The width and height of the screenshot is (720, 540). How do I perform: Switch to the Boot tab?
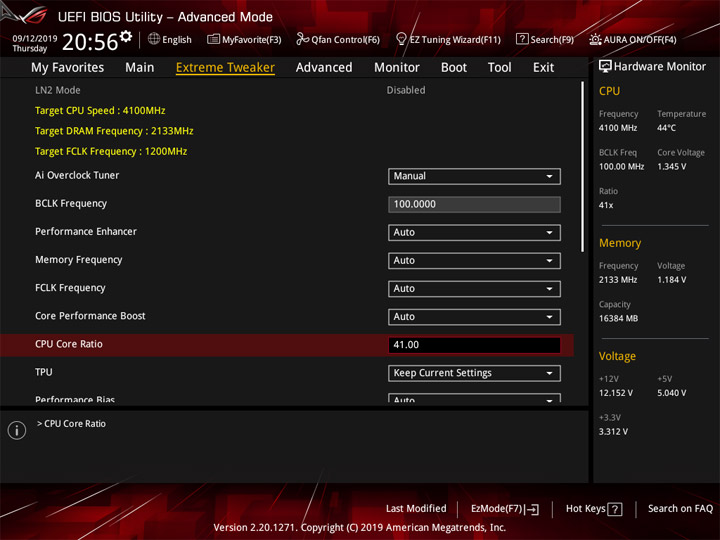454,68
